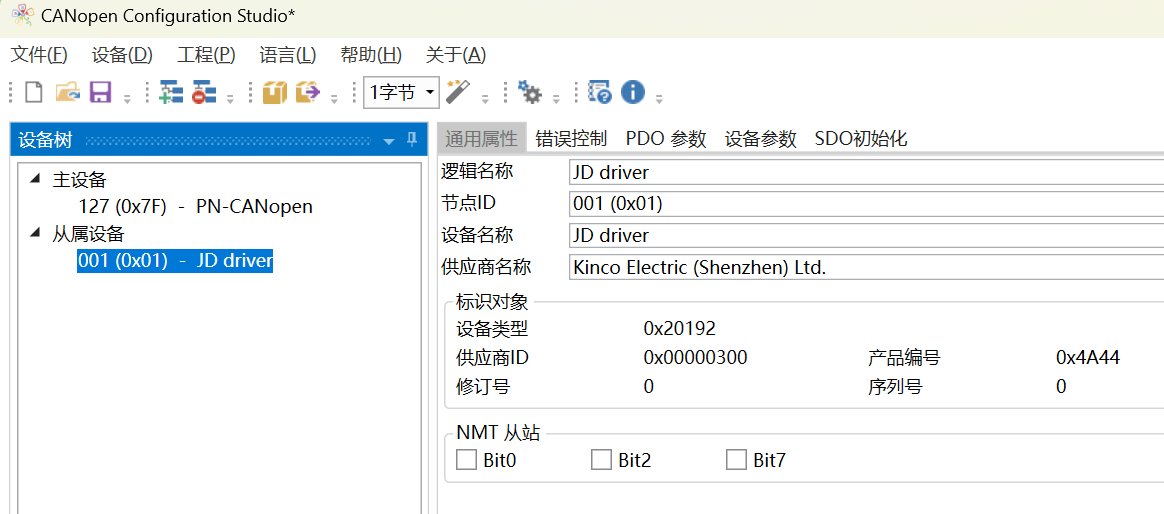Click the 供应商名称 input field
Image resolution: width=1164 pixels, height=514 pixels.
[866, 267]
